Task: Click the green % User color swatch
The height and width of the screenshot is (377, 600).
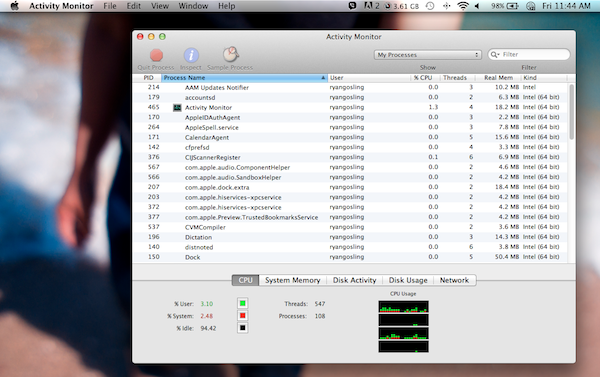Action: [243, 304]
